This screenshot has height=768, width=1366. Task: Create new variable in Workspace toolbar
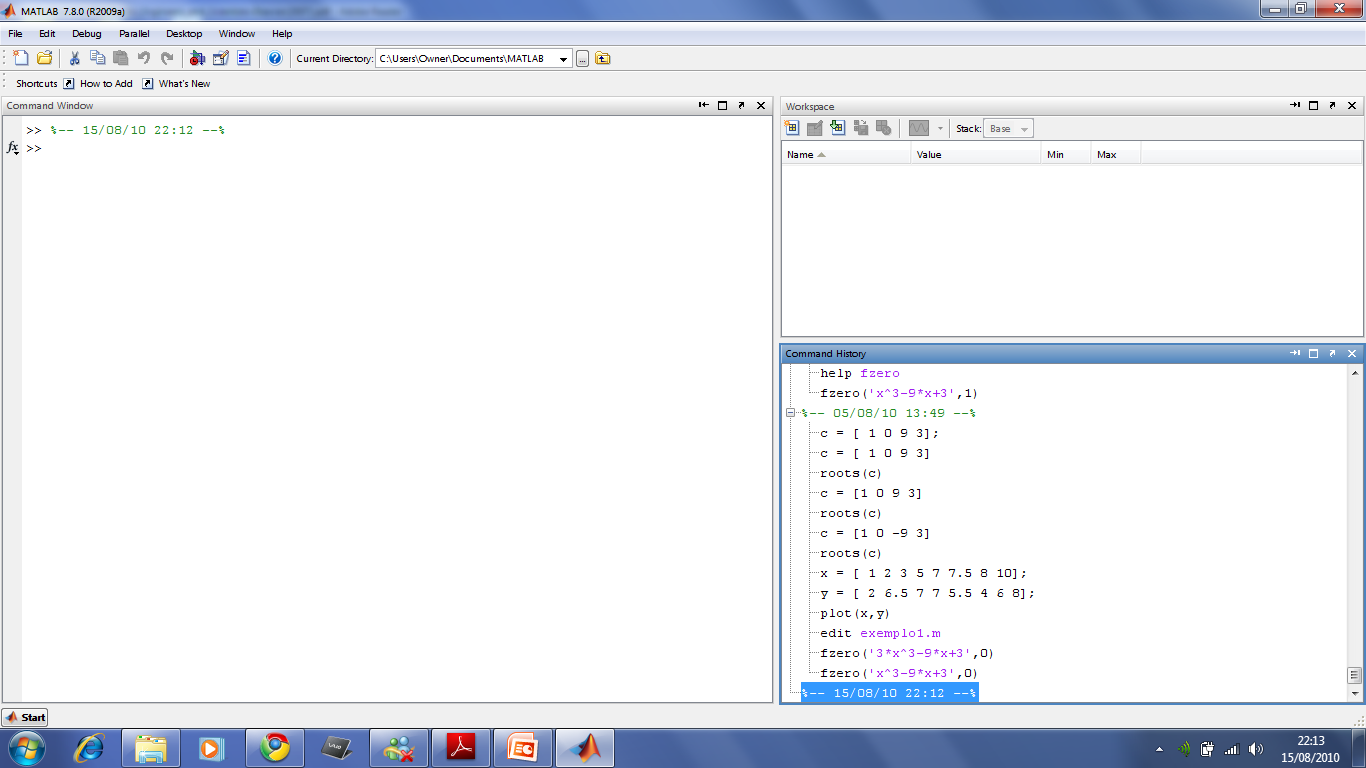[x=792, y=128]
